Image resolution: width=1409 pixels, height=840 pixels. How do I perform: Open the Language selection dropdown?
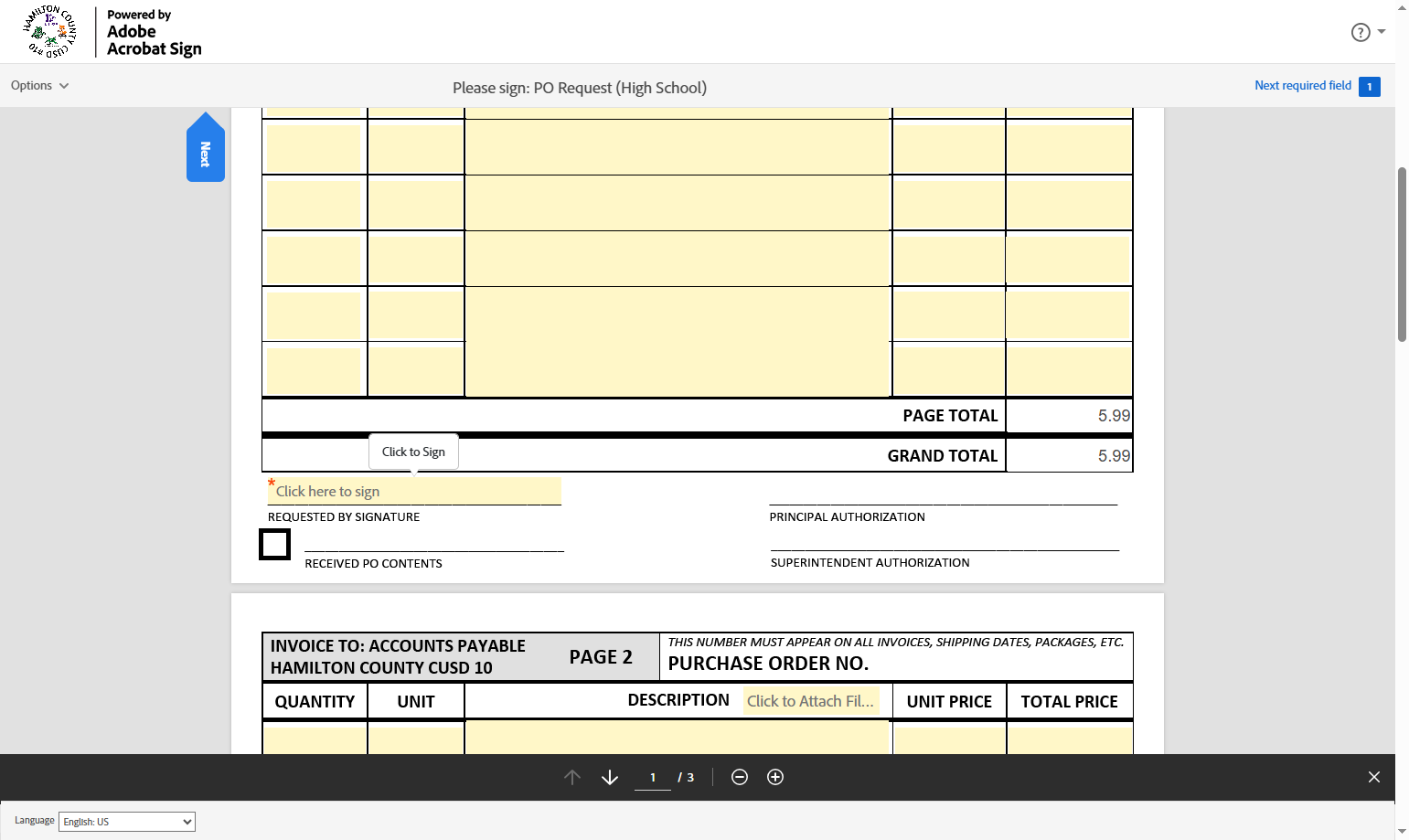127,822
